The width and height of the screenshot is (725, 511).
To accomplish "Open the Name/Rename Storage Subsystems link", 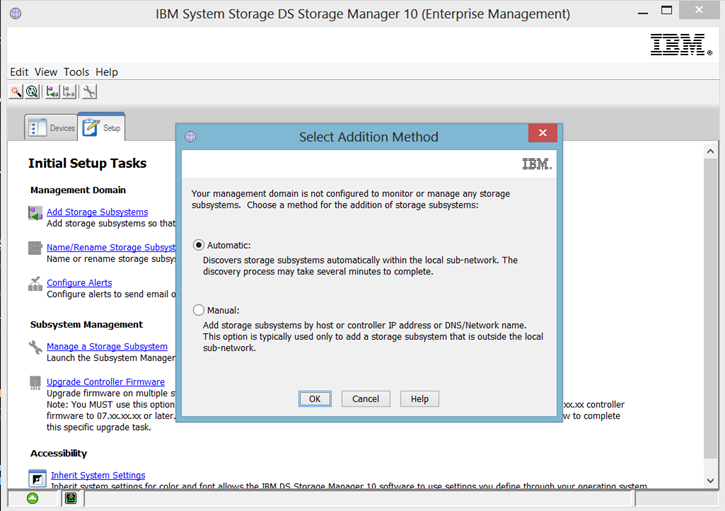I will 111,247.
